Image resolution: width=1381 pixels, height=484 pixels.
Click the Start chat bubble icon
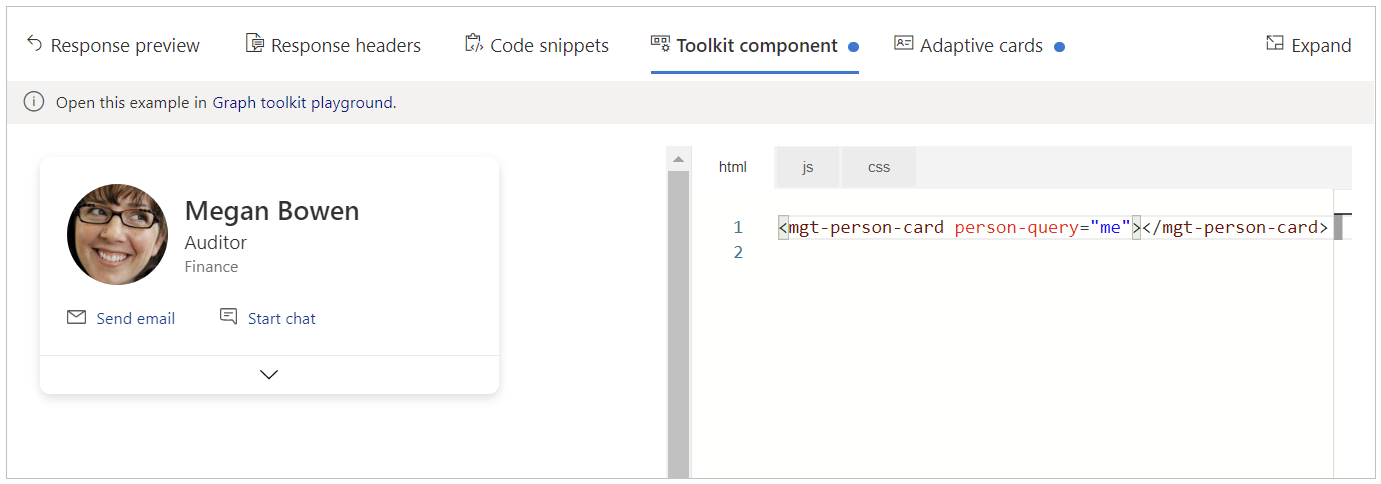point(229,318)
